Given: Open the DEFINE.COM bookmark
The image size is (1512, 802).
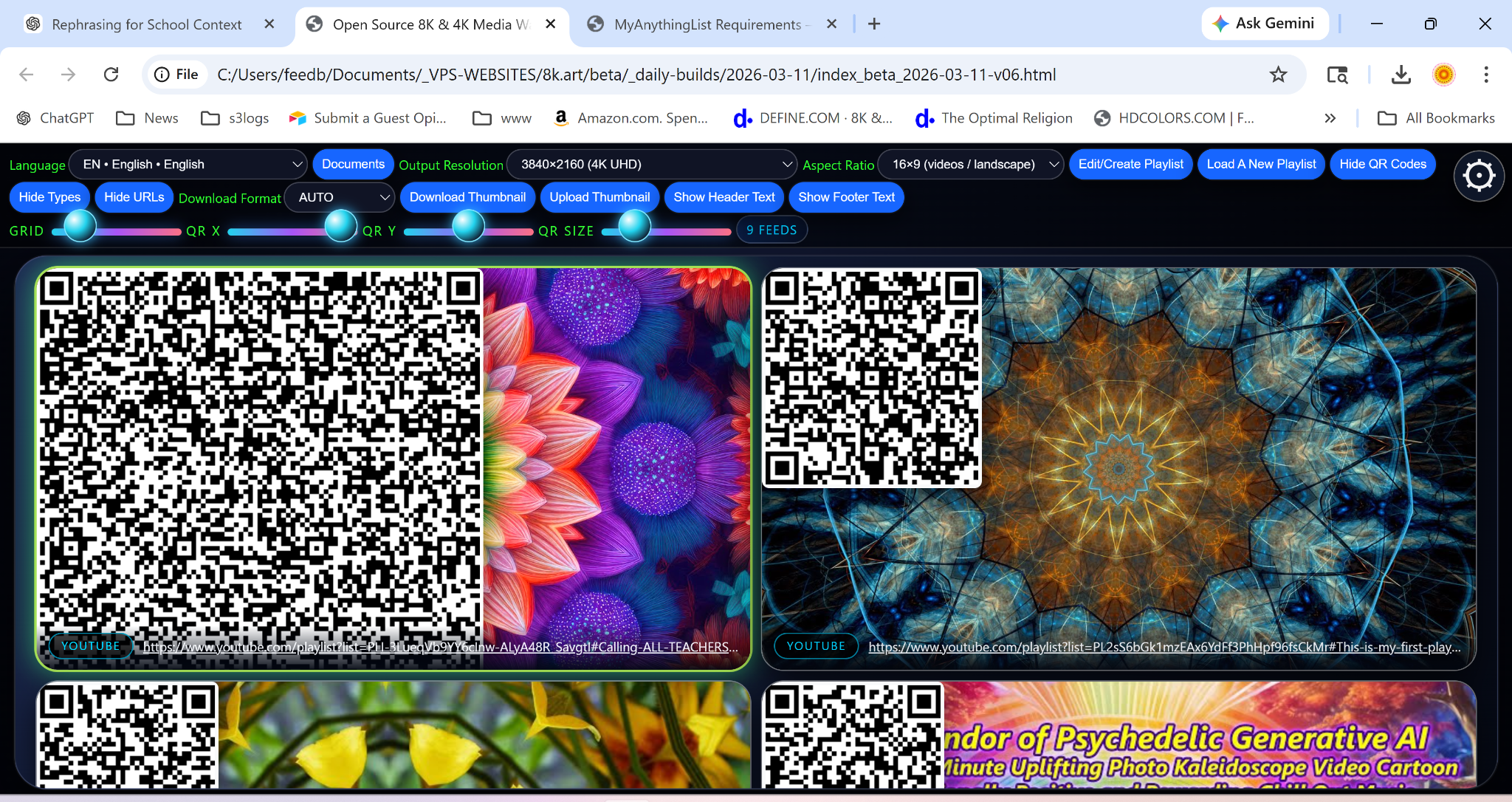Looking at the screenshot, I should 814,118.
